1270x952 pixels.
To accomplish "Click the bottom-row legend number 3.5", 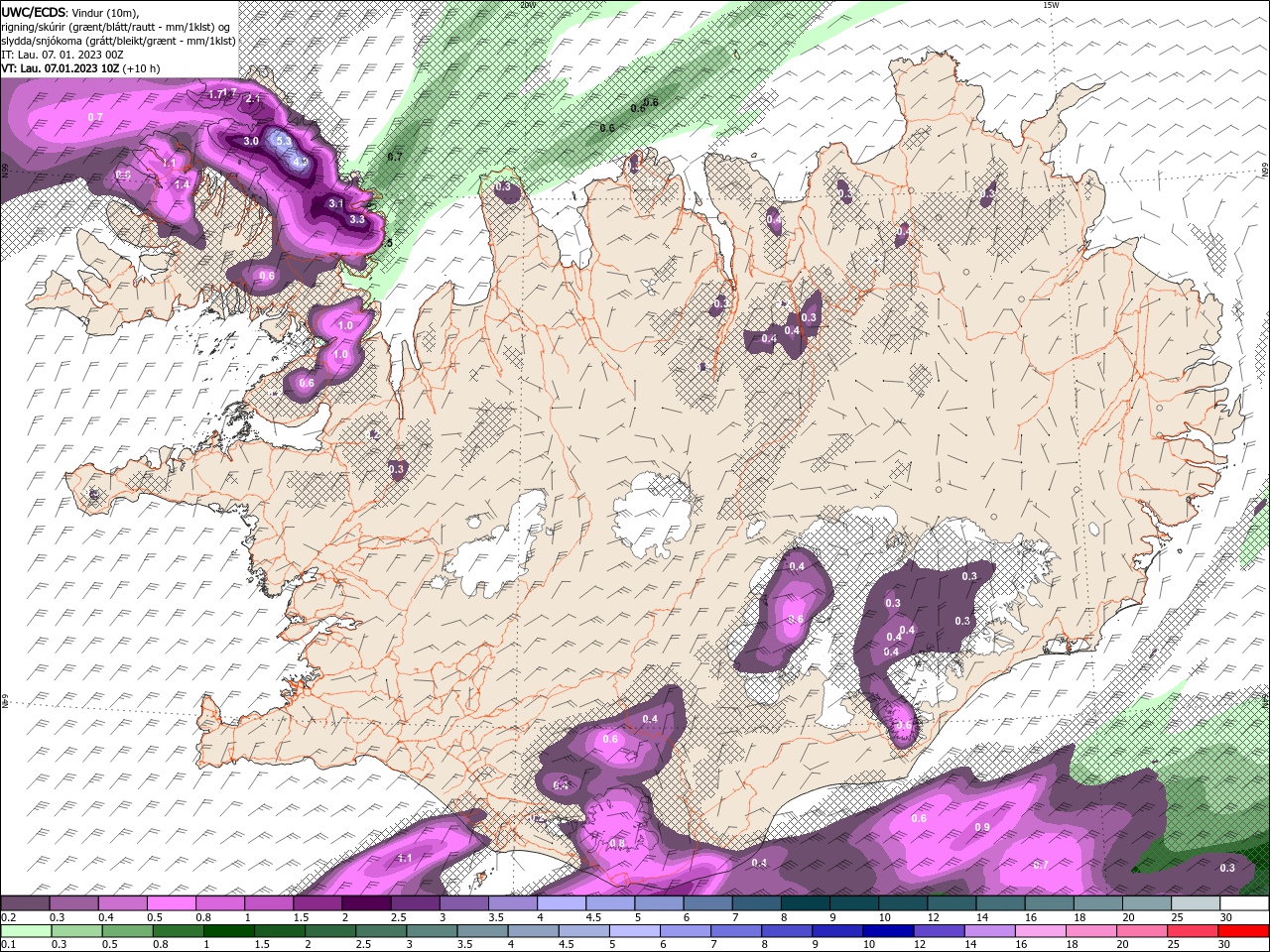I will point(464,944).
